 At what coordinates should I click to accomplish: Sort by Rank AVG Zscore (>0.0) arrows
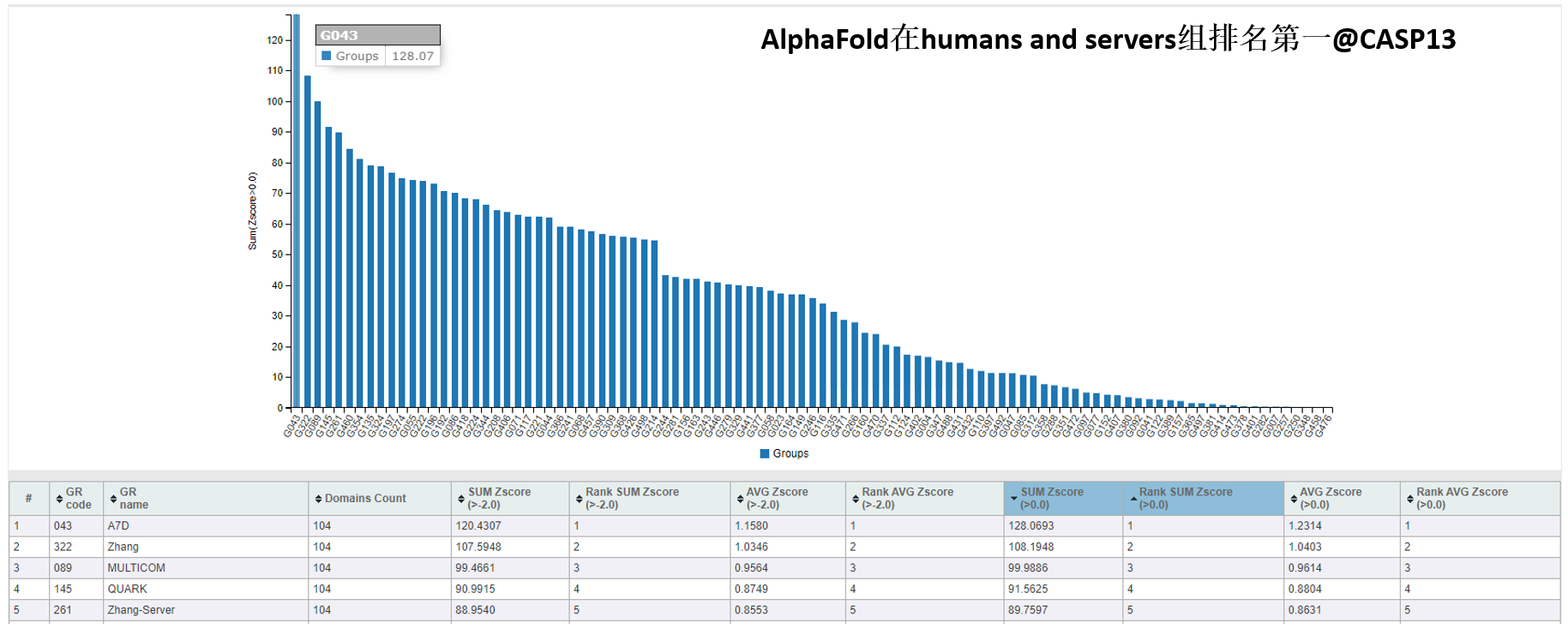pyautogui.click(x=1409, y=499)
